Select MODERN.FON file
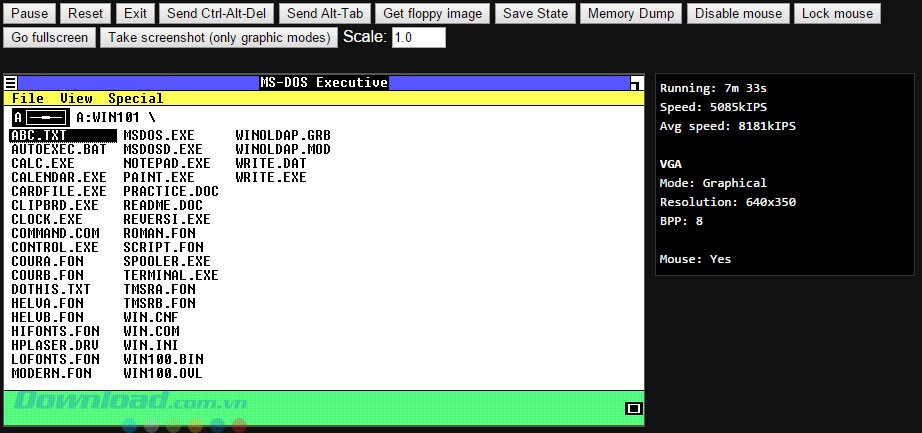Viewport: 922px width, 433px height. coord(51,373)
